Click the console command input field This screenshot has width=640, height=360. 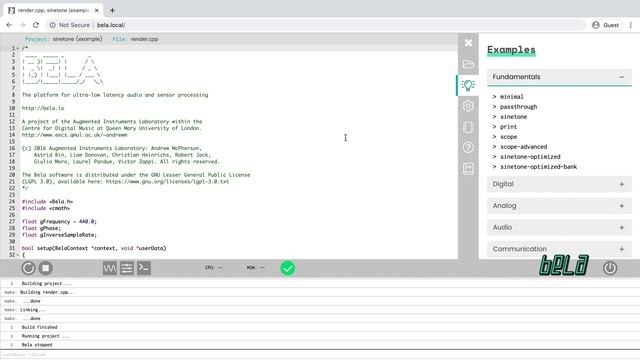[320, 355]
